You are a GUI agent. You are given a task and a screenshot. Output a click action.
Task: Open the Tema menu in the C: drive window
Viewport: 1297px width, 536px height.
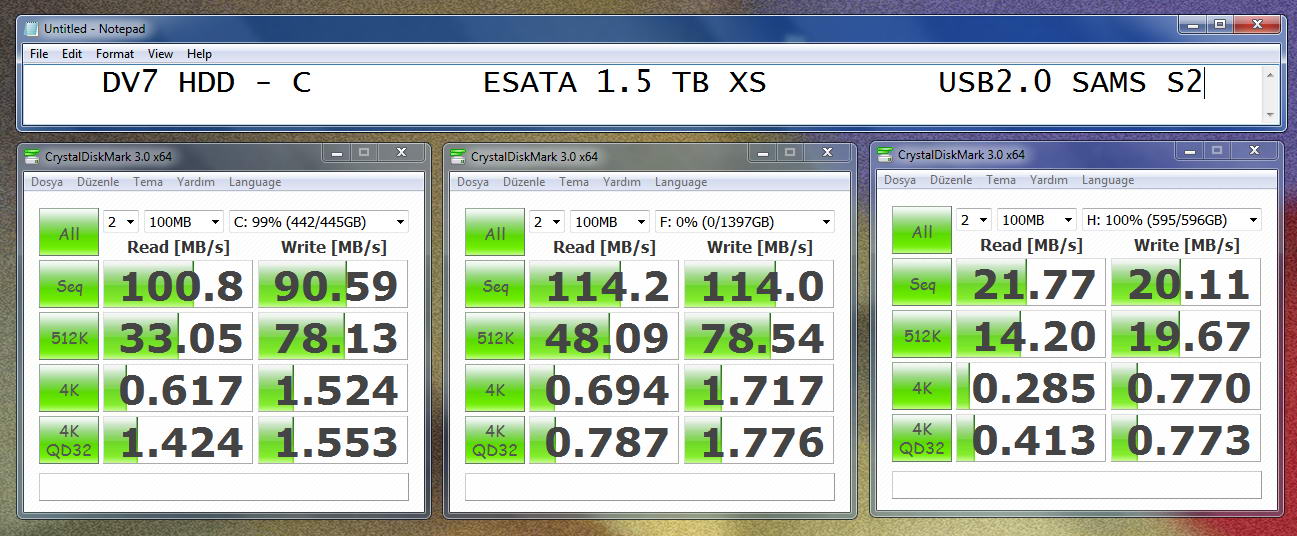148,182
